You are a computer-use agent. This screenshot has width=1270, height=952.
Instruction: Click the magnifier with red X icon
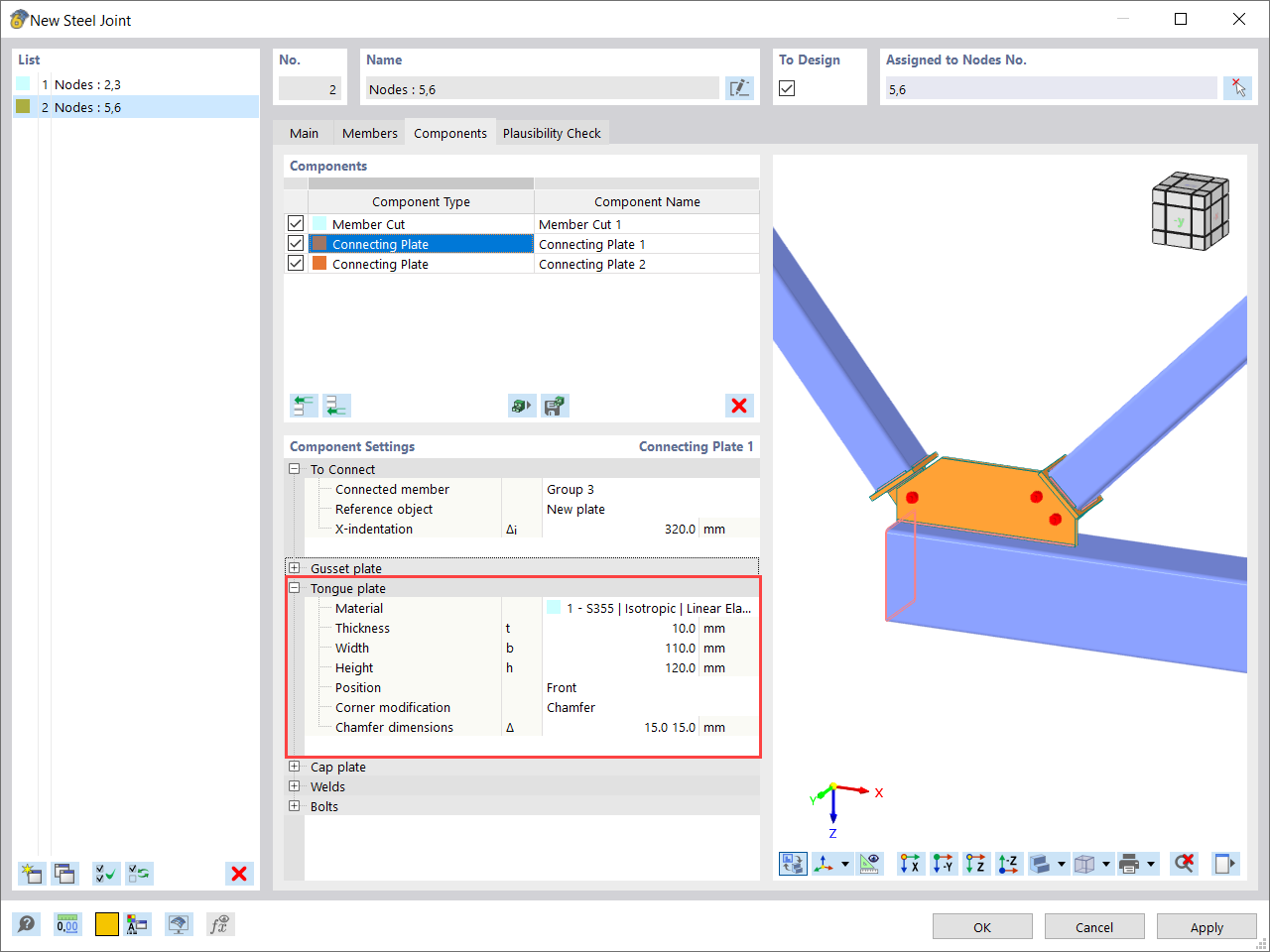click(1184, 864)
